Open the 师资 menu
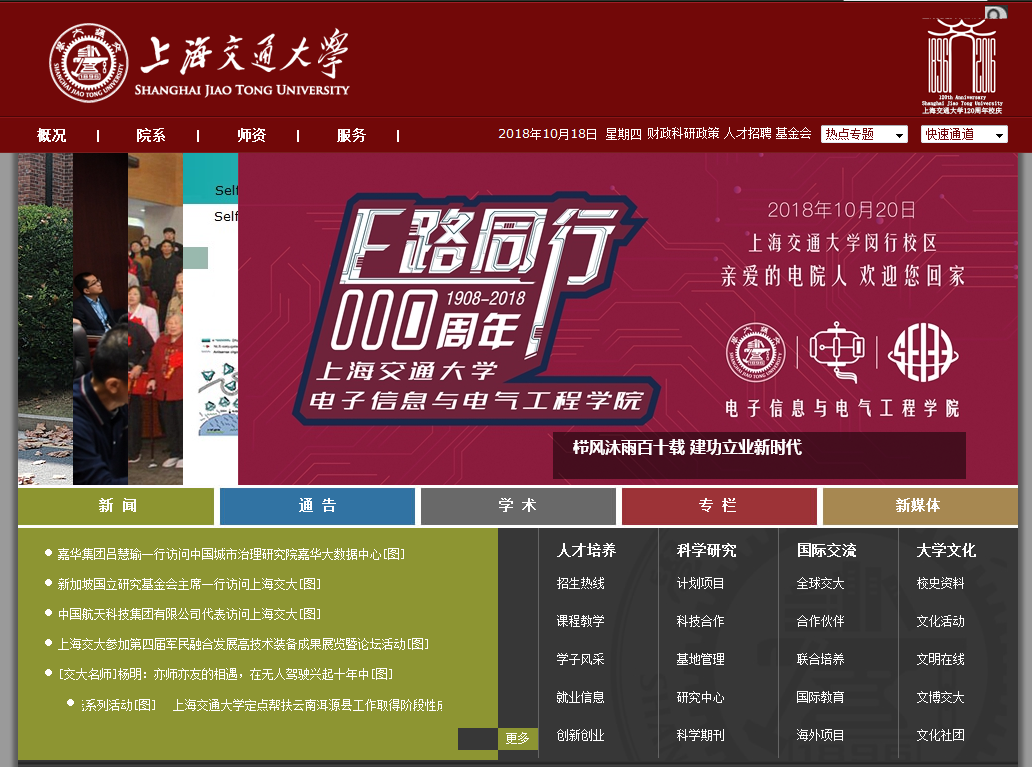The height and width of the screenshot is (767, 1032). 251,136
